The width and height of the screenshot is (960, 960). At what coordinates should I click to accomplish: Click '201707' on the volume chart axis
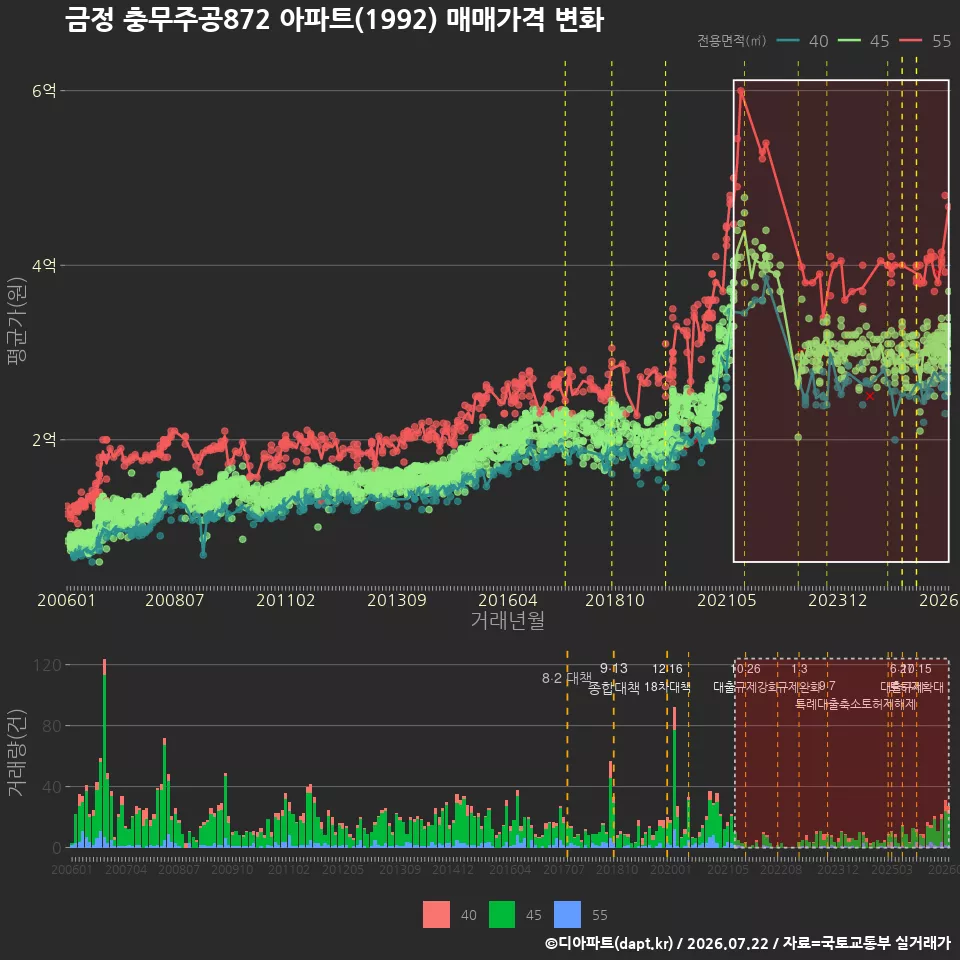(564, 869)
